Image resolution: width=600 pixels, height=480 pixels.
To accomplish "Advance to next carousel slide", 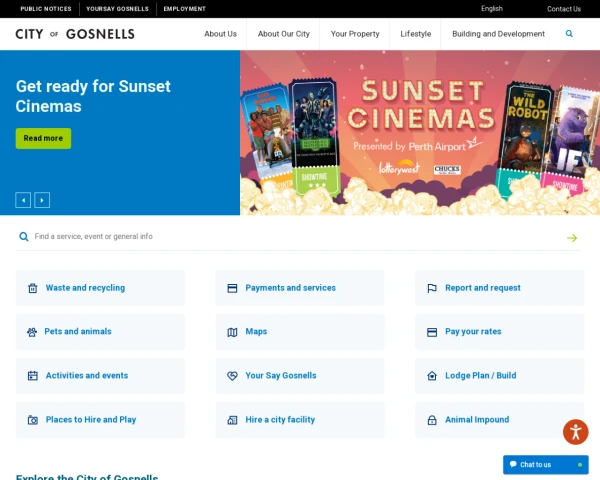I will point(42,200).
